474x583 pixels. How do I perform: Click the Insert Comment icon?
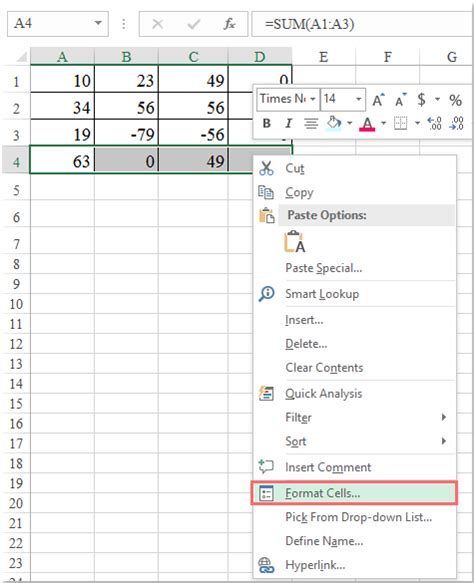coord(266,467)
